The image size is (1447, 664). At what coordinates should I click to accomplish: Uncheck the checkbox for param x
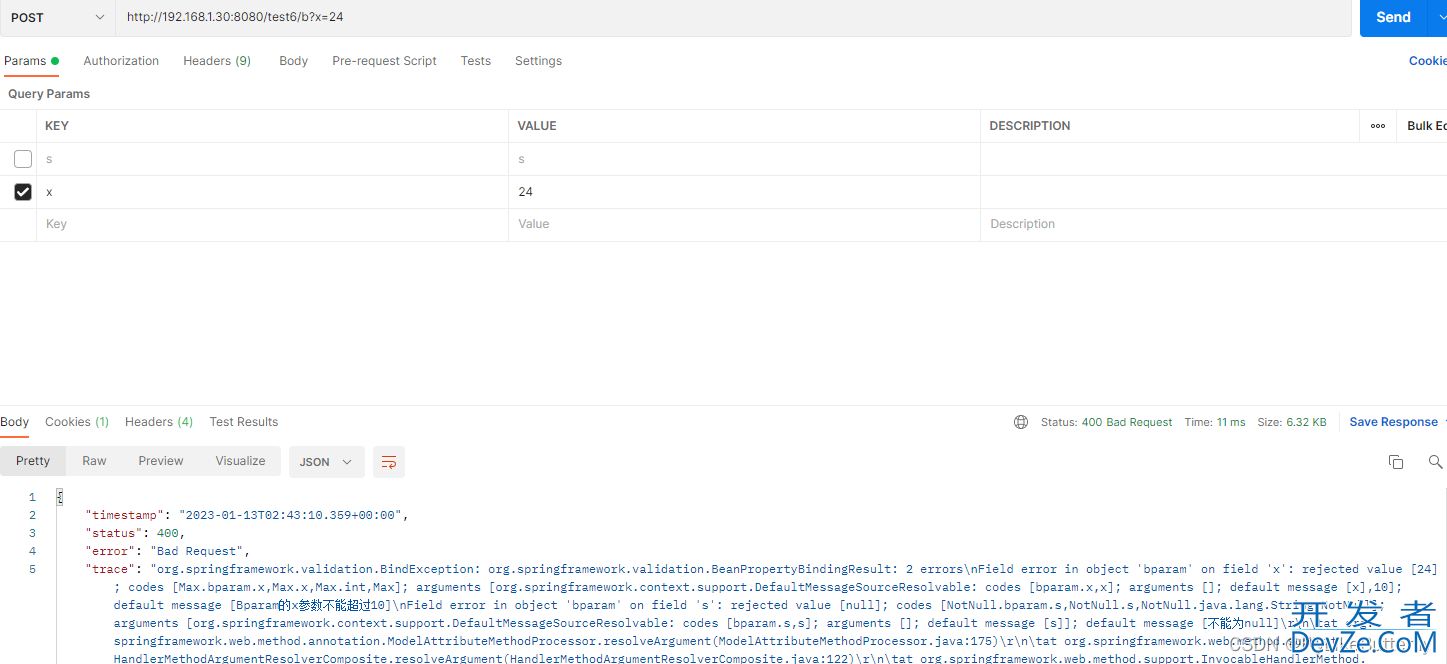tap(23, 192)
